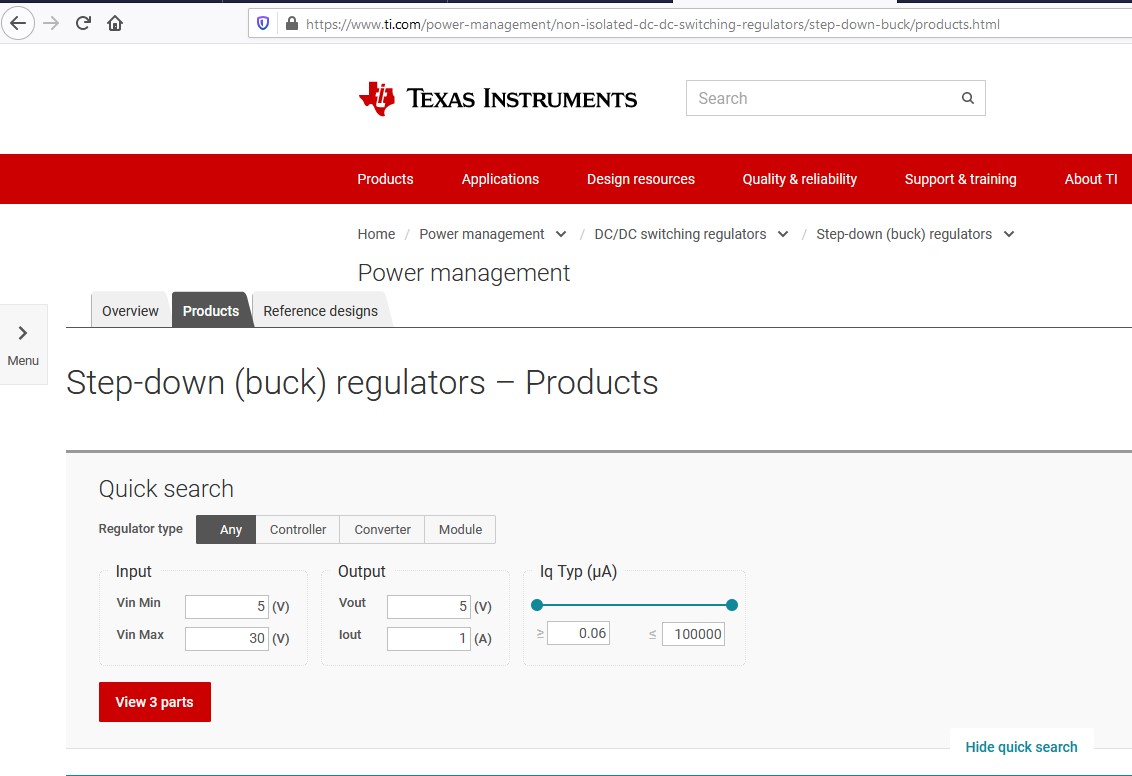The image size is (1132, 776).
Task: View site security padlock info
Action: (x=292, y=24)
